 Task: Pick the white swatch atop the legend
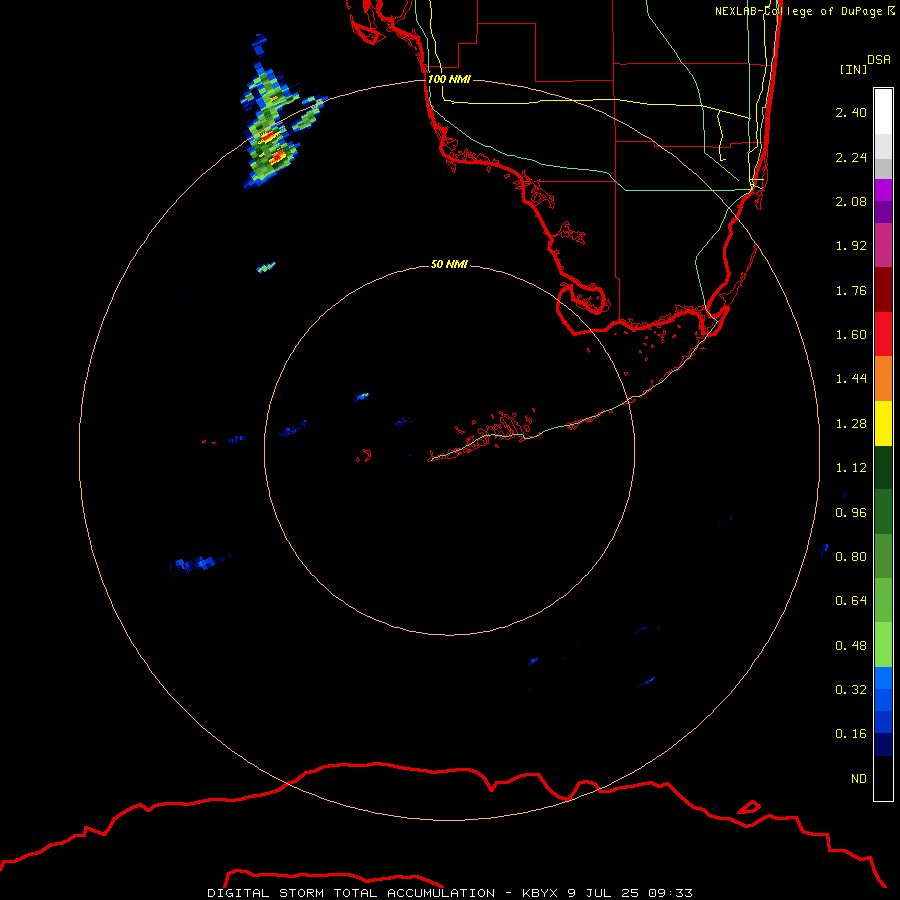(x=883, y=112)
